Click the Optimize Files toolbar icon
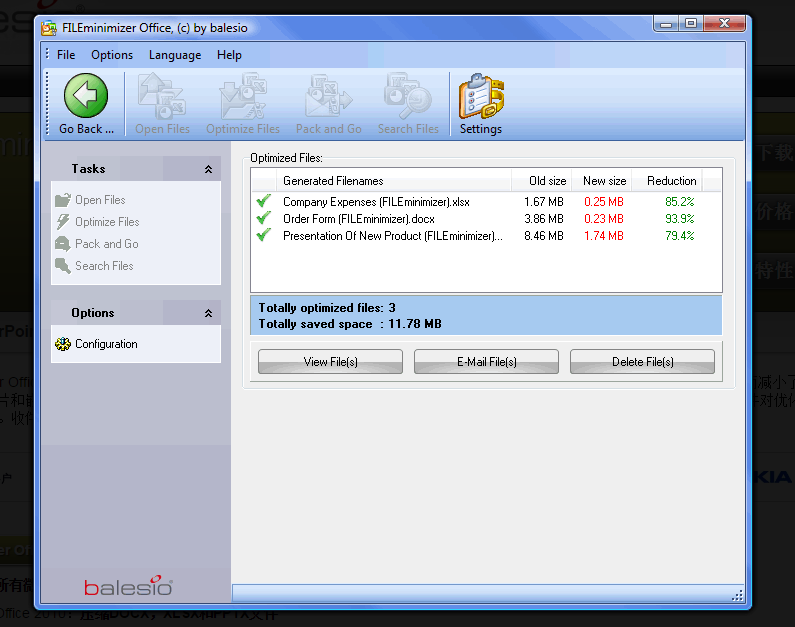Image resolution: width=795 pixels, height=627 pixels. point(243,96)
